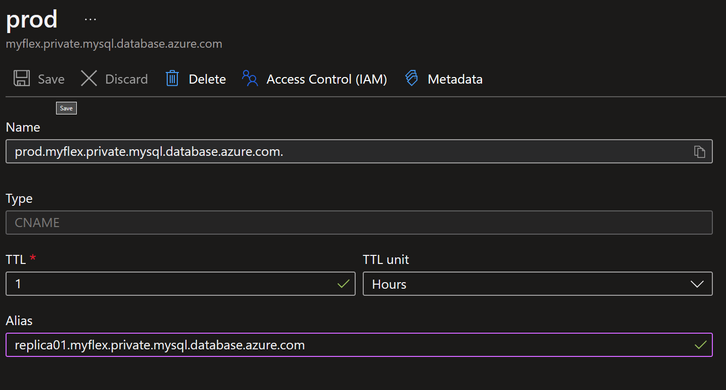Open Access Control (IAM)
726x390 pixels.
coord(326,79)
